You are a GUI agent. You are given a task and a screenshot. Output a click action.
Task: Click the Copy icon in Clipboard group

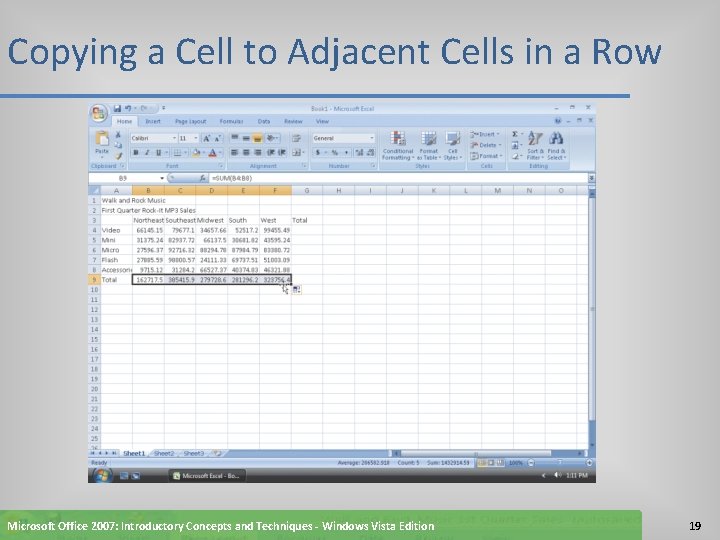(x=118, y=145)
